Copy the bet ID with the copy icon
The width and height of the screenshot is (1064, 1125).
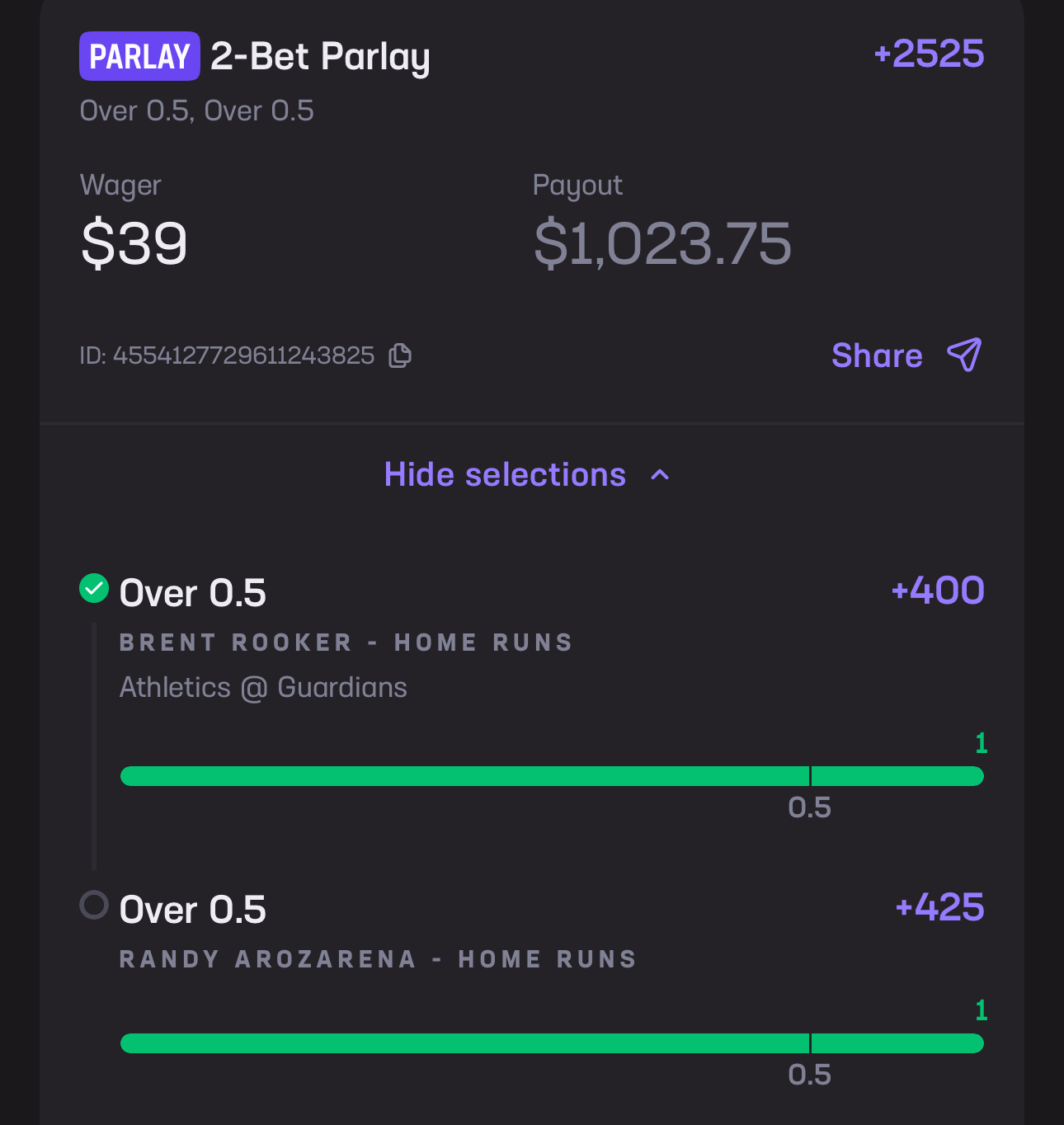tap(400, 355)
